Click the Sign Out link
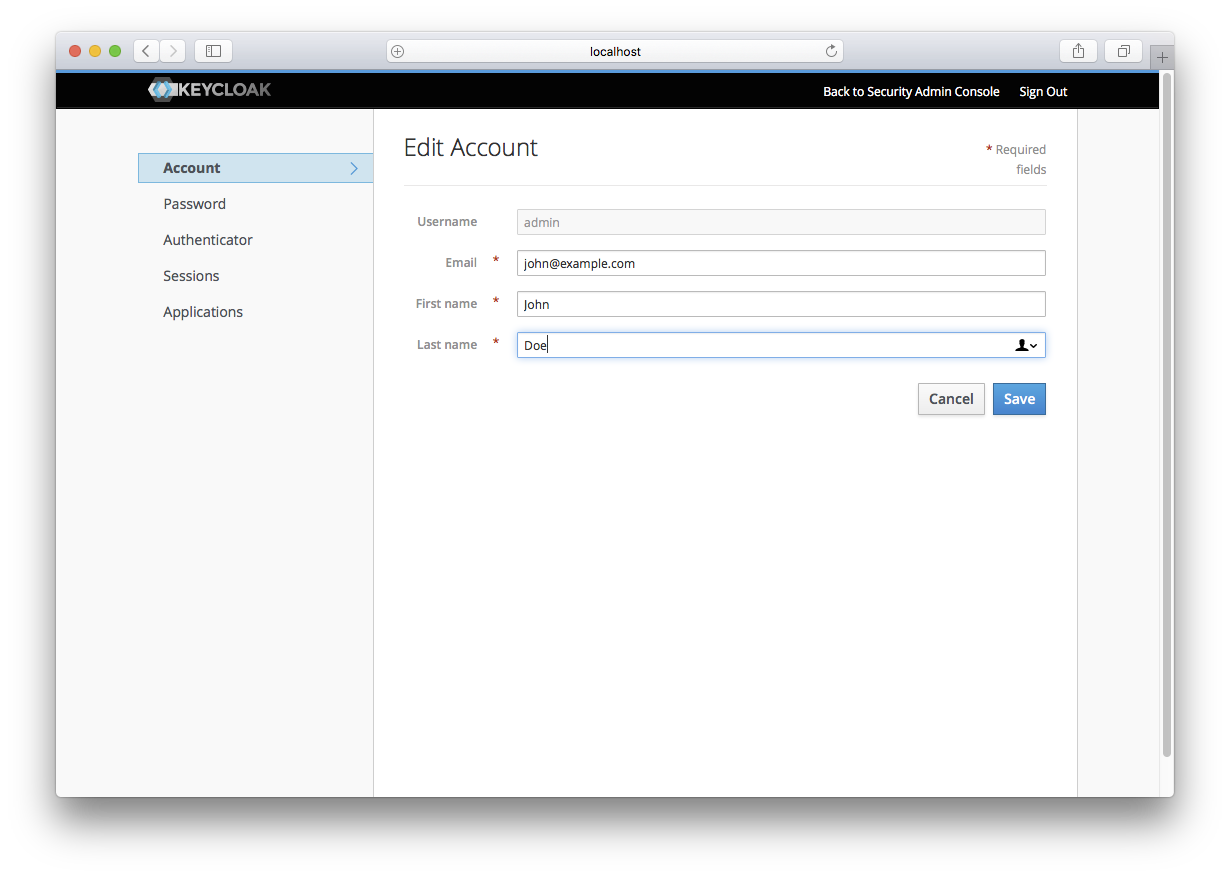Viewport: 1230px width, 877px height. [1043, 91]
